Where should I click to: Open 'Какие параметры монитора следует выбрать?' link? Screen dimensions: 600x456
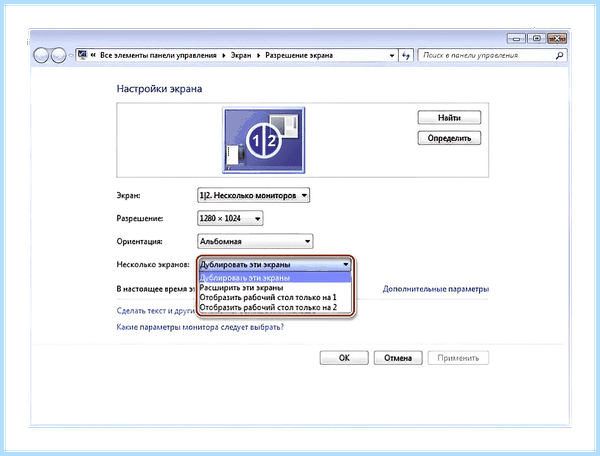click(200, 327)
